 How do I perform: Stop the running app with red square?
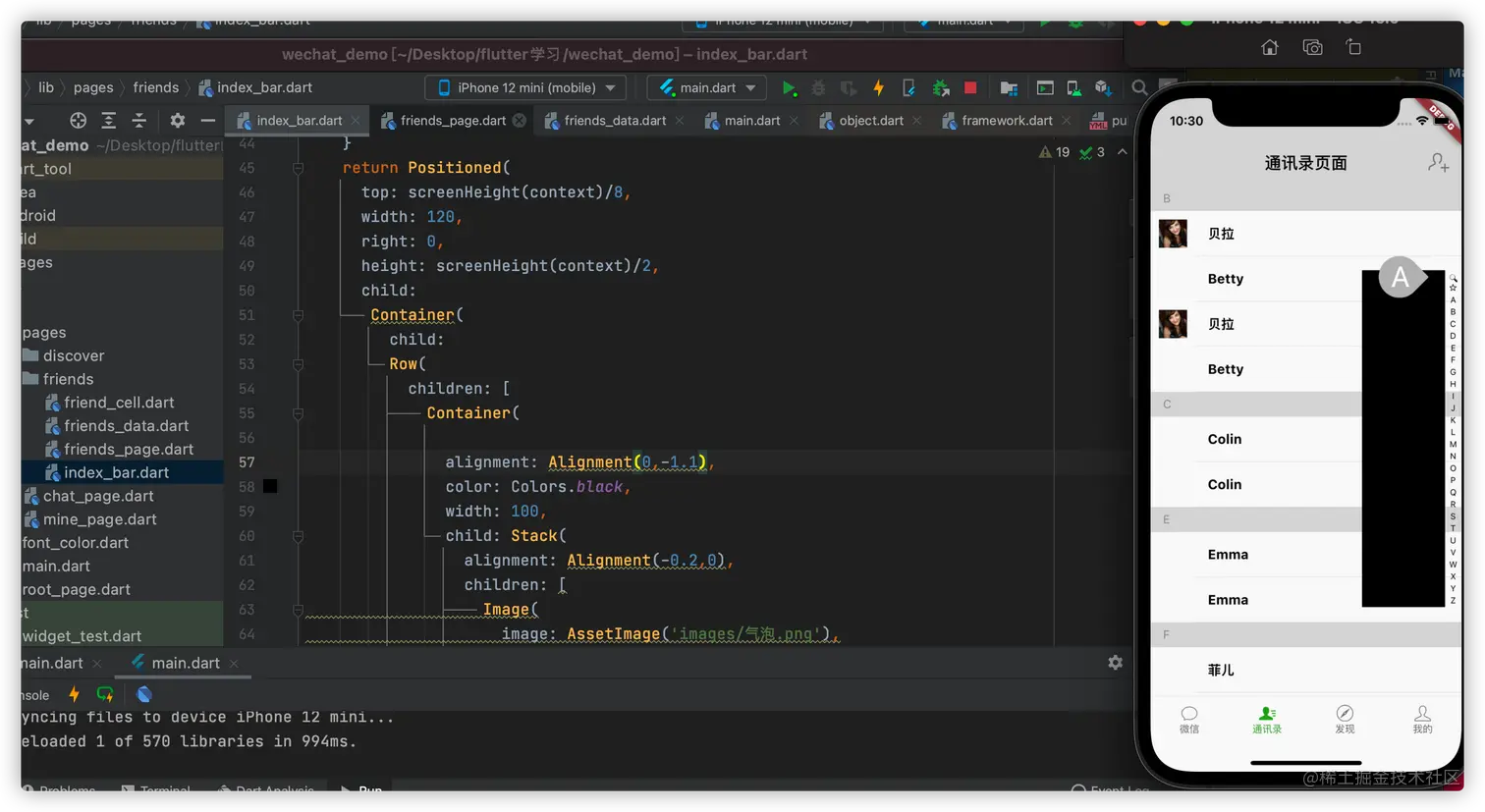970,88
